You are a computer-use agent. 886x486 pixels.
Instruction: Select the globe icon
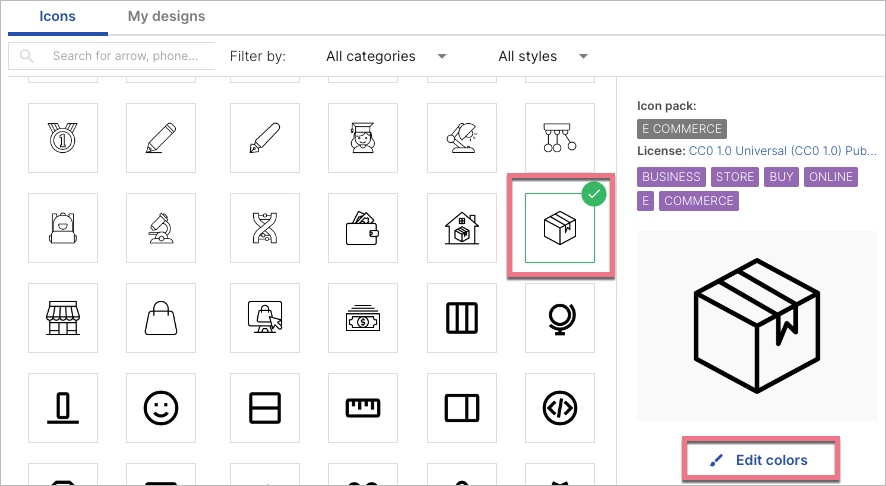click(x=559, y=318)
